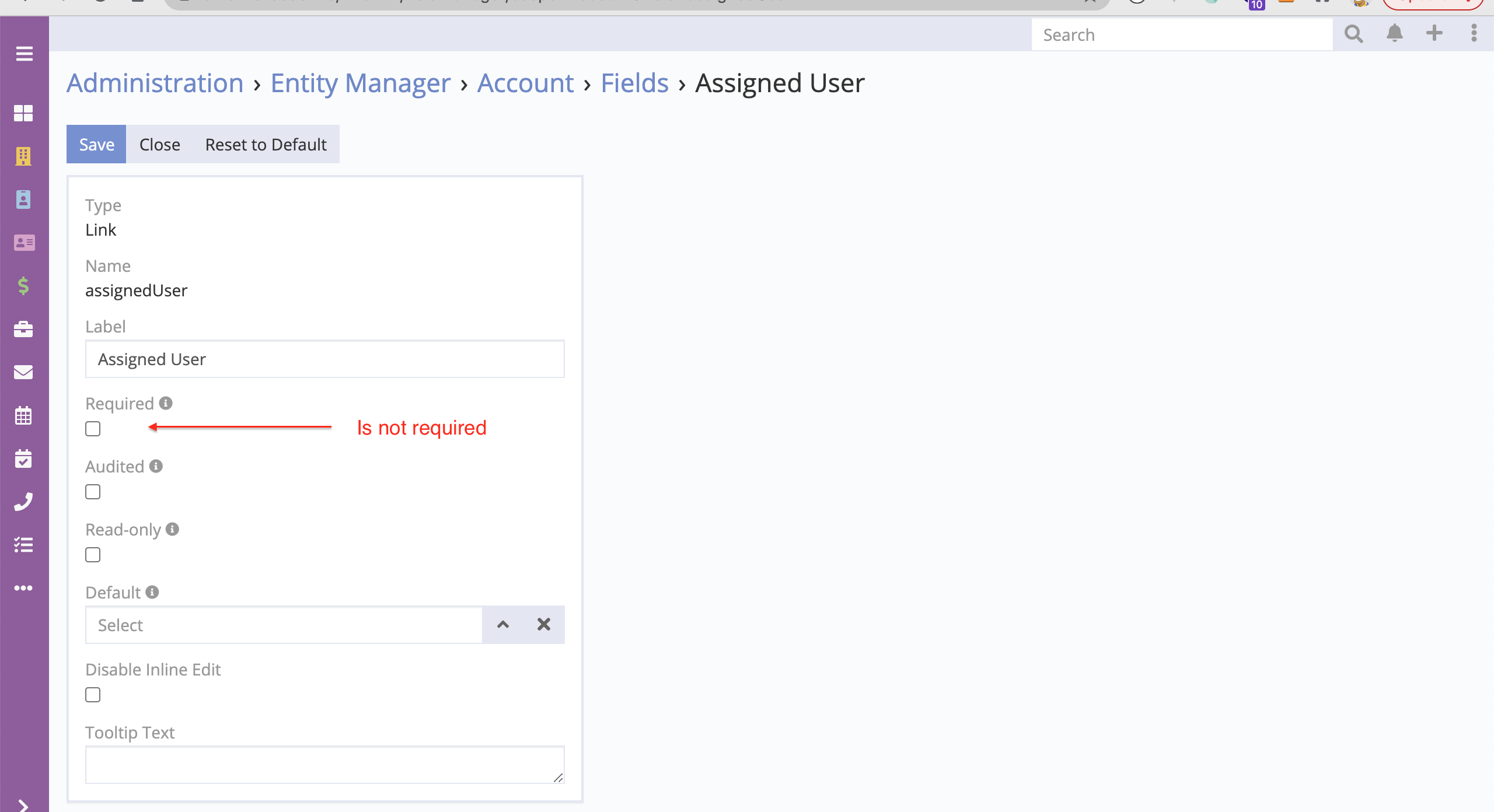Image resolution: width=1494 pixels, height=812 pixels.
Task: Enable the Read-only checkbox
Action: tap(93, 555)
